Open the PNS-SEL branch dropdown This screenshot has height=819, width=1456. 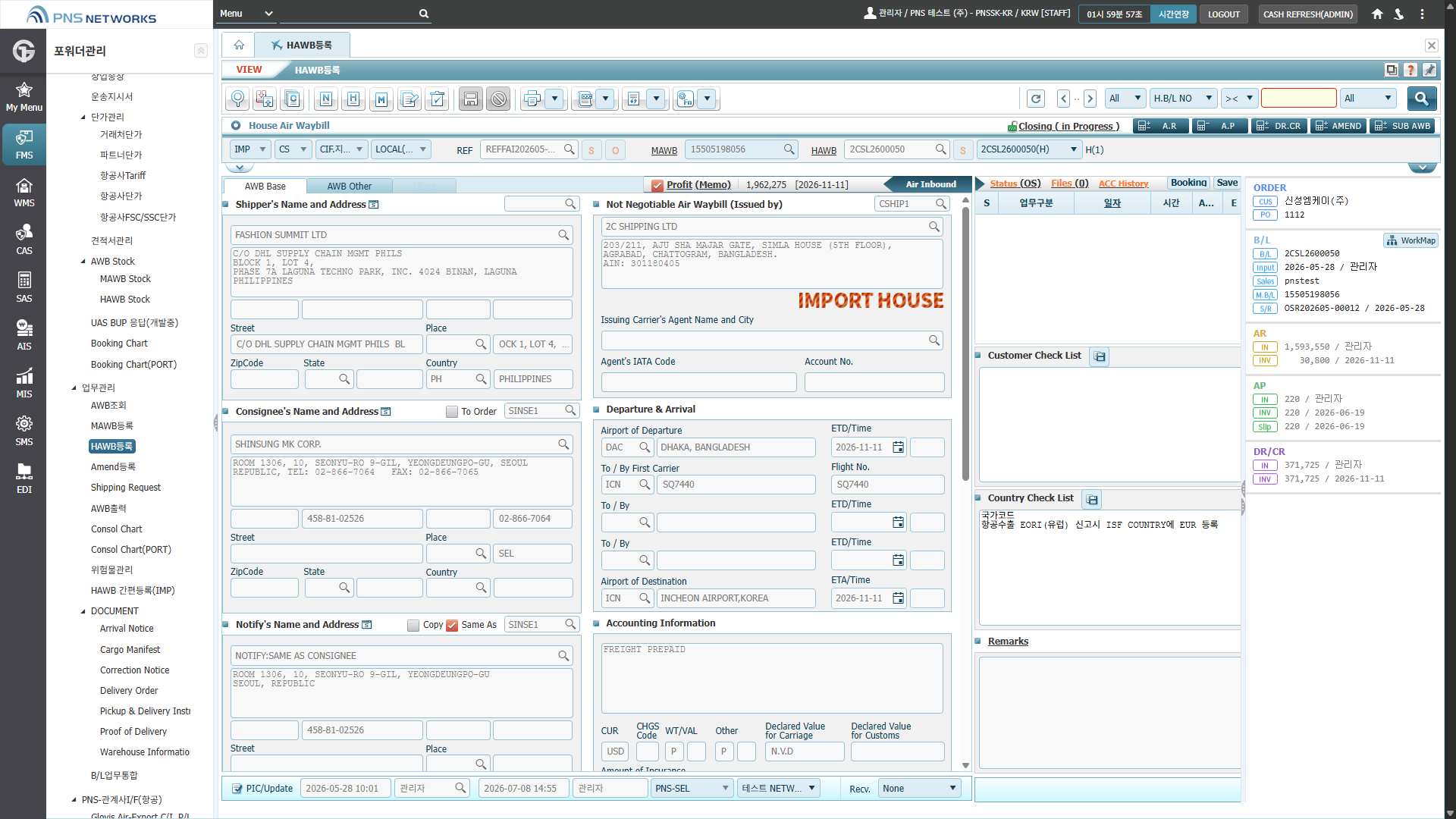[x=692, y=789]
